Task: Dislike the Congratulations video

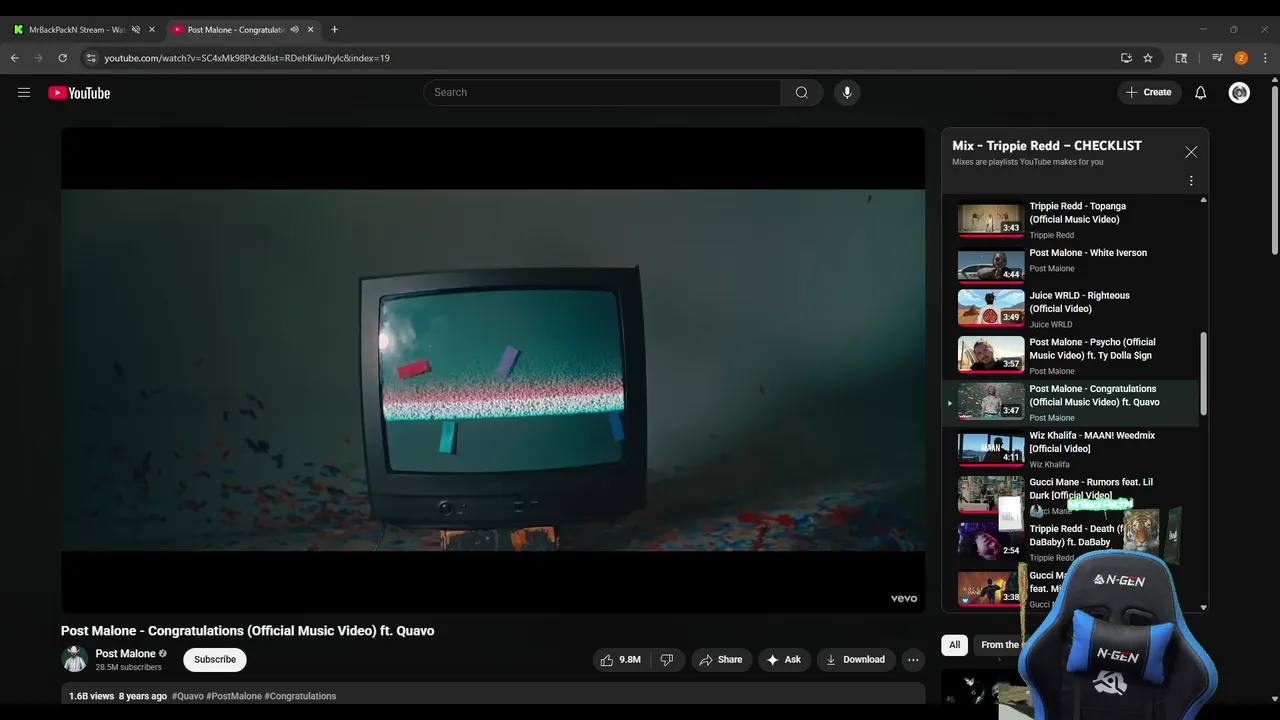Action: click(x=667, y=660)
